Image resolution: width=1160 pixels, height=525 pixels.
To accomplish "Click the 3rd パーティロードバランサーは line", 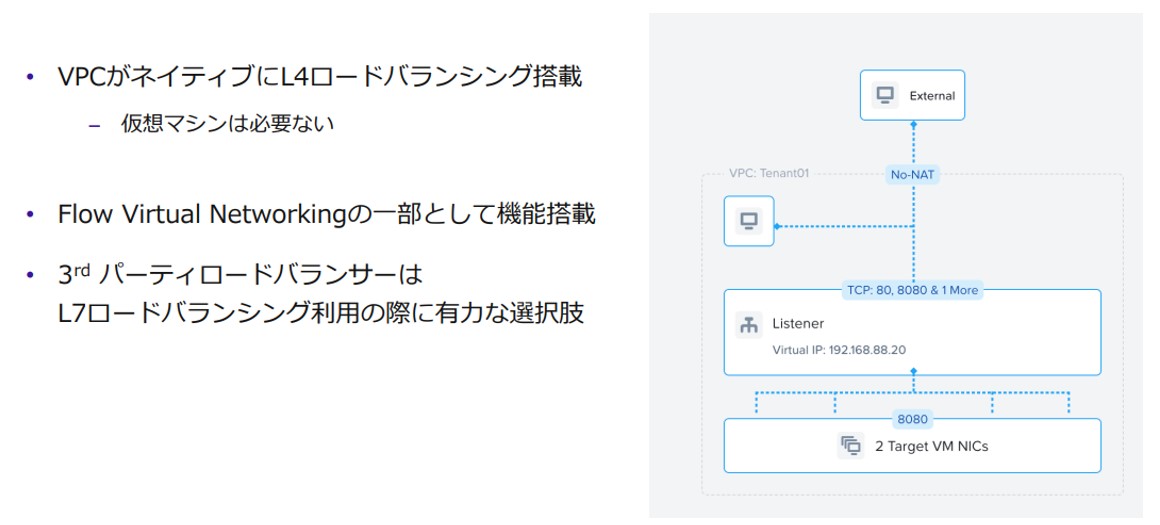I will (x=241, y=274).
